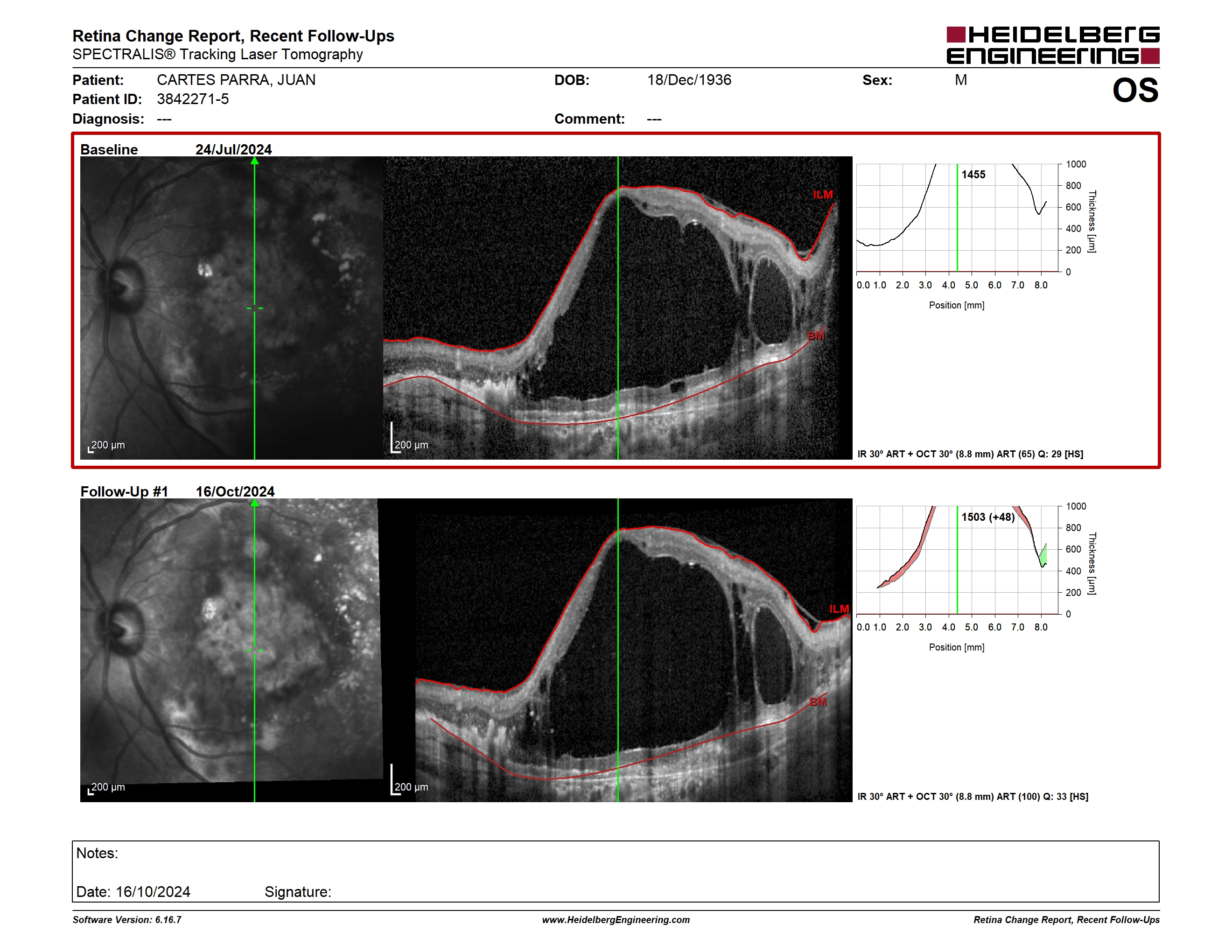Click the follow-up thickness change graph
Viewport: 1232px width, 952px height.
pos(957,560)
